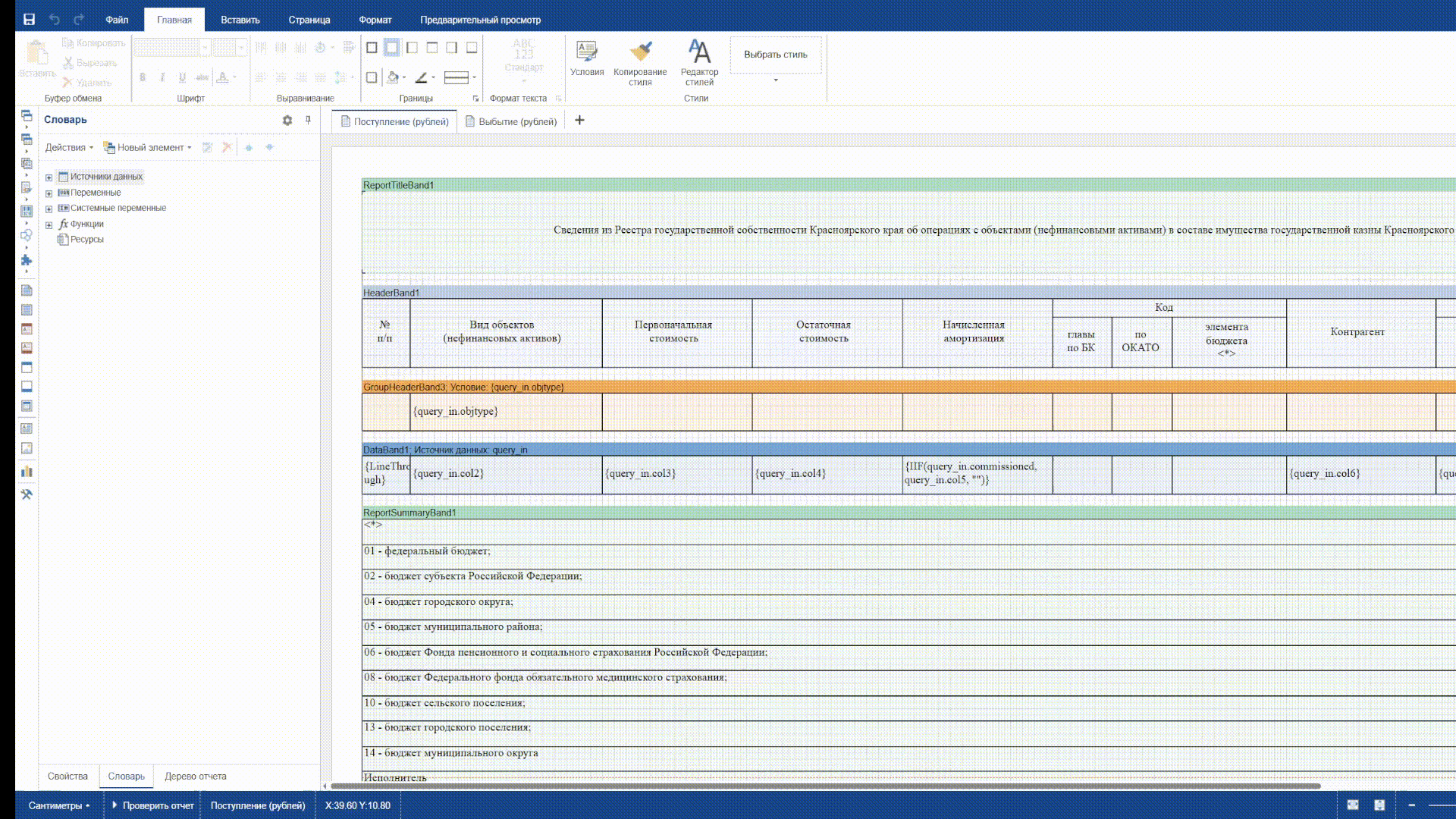Open the border style dropdown arrow

[x=474, y=77]
